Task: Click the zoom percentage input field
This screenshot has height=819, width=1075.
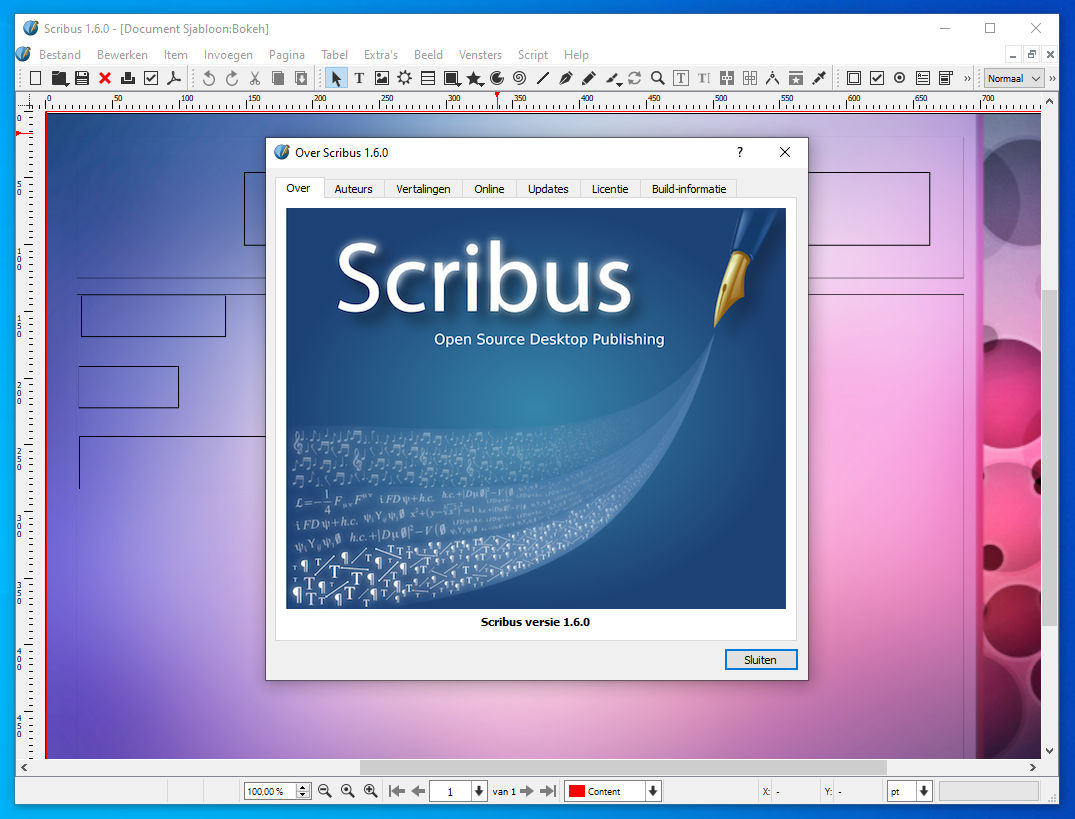Action: click(x=269, y=791)
